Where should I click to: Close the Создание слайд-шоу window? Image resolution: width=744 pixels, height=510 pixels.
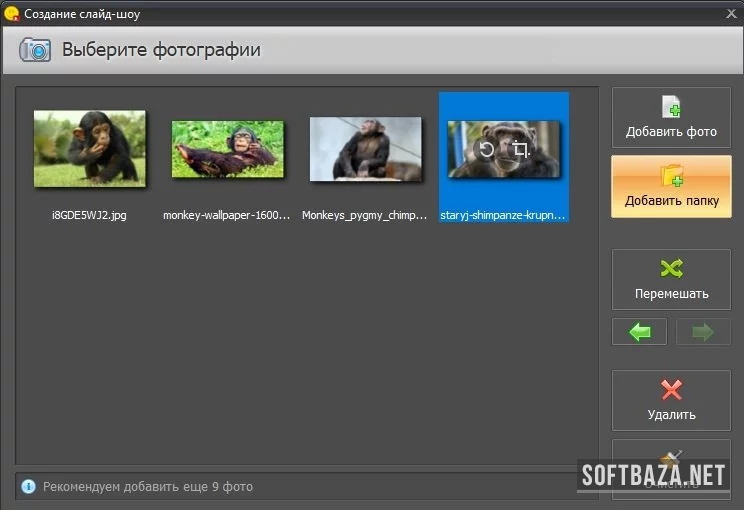coord(729,13)
